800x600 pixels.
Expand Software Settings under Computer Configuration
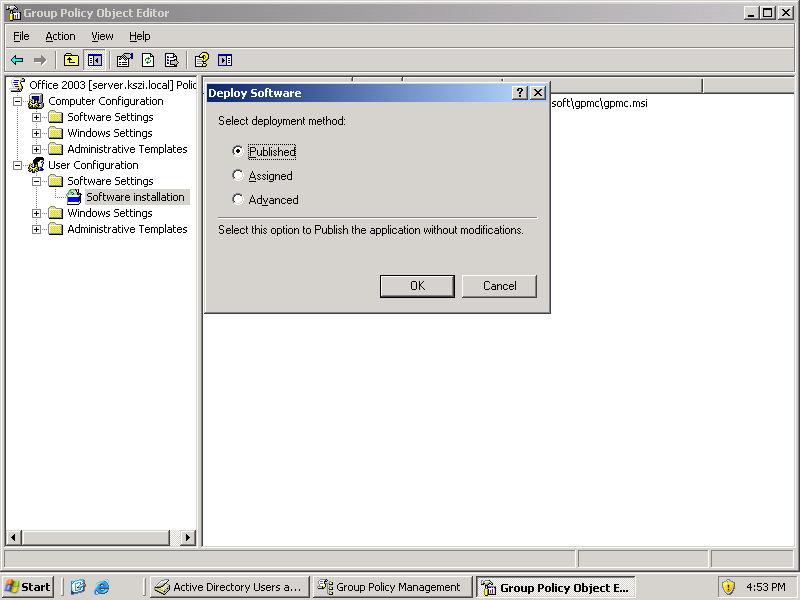coord(36,117)
